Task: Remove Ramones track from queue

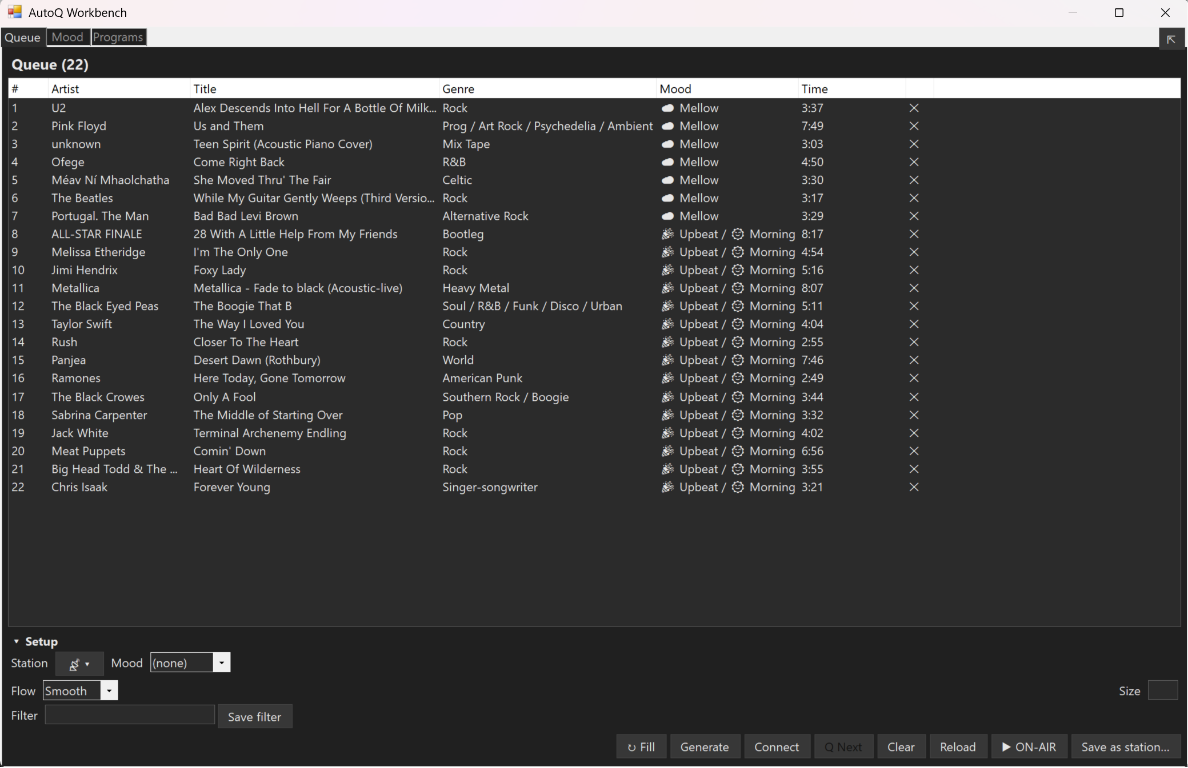Action: coord(914,379)
